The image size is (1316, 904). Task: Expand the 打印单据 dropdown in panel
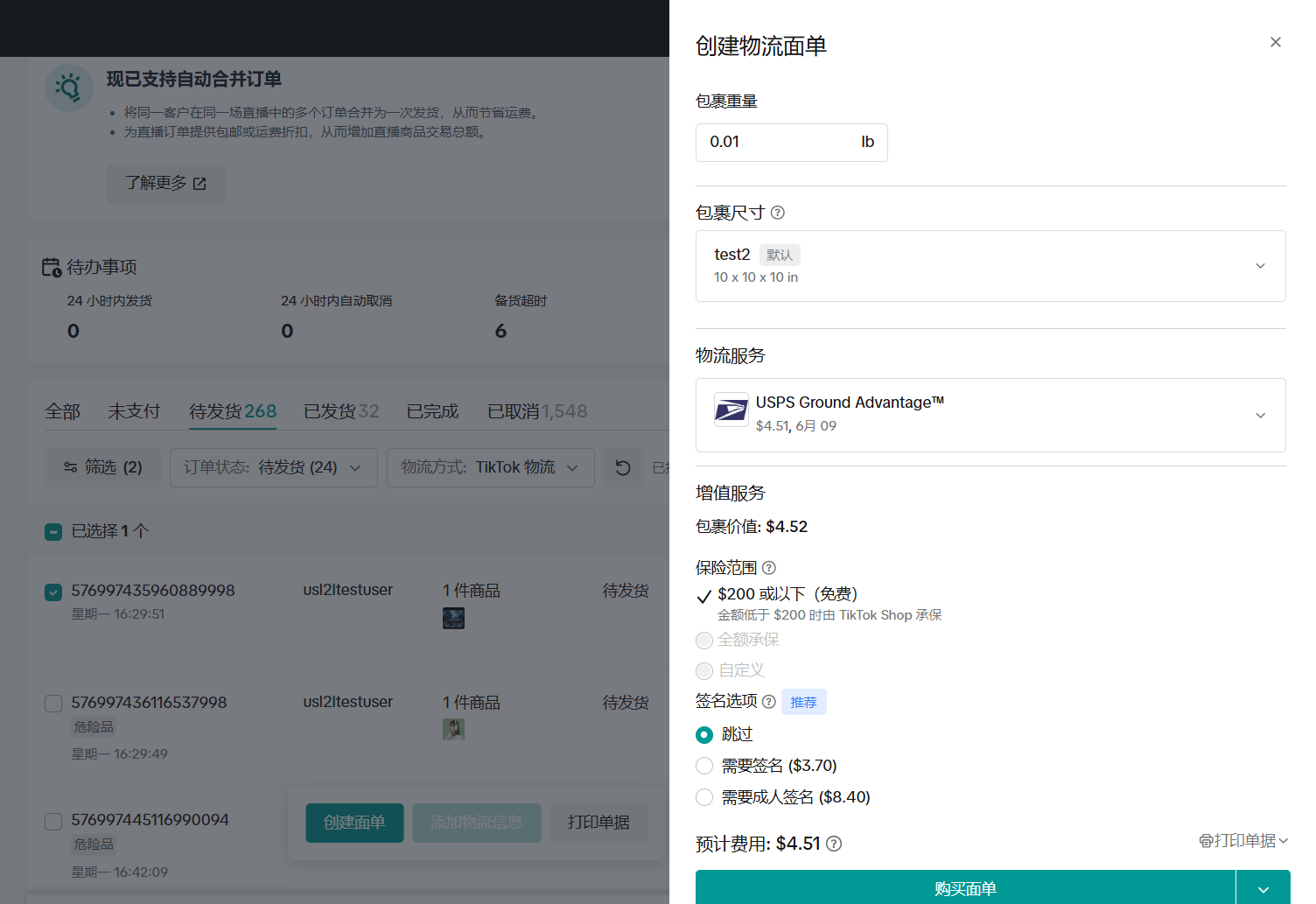coord(1243,841)
